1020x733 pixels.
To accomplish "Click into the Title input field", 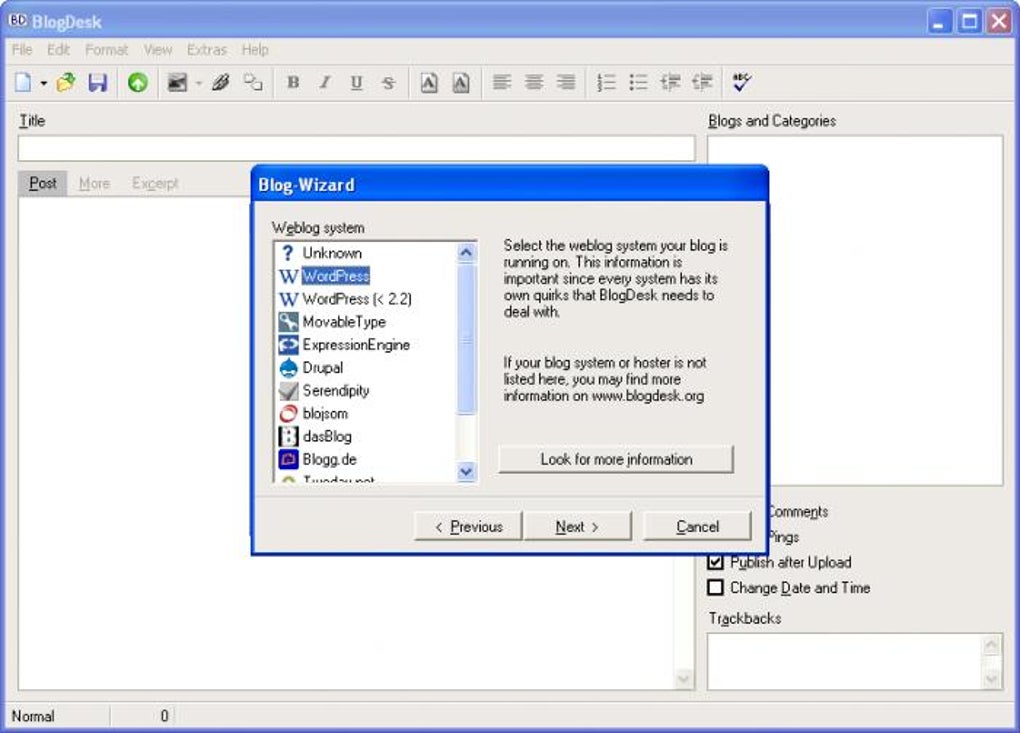I will [356, 148].
